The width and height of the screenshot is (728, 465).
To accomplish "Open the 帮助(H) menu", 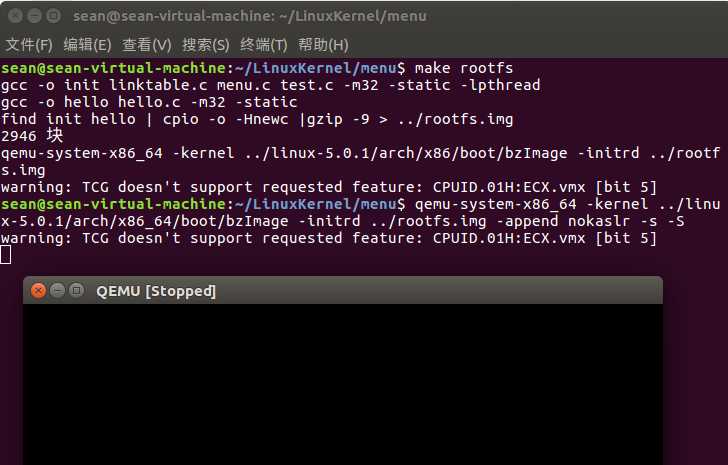I will 322,45.
